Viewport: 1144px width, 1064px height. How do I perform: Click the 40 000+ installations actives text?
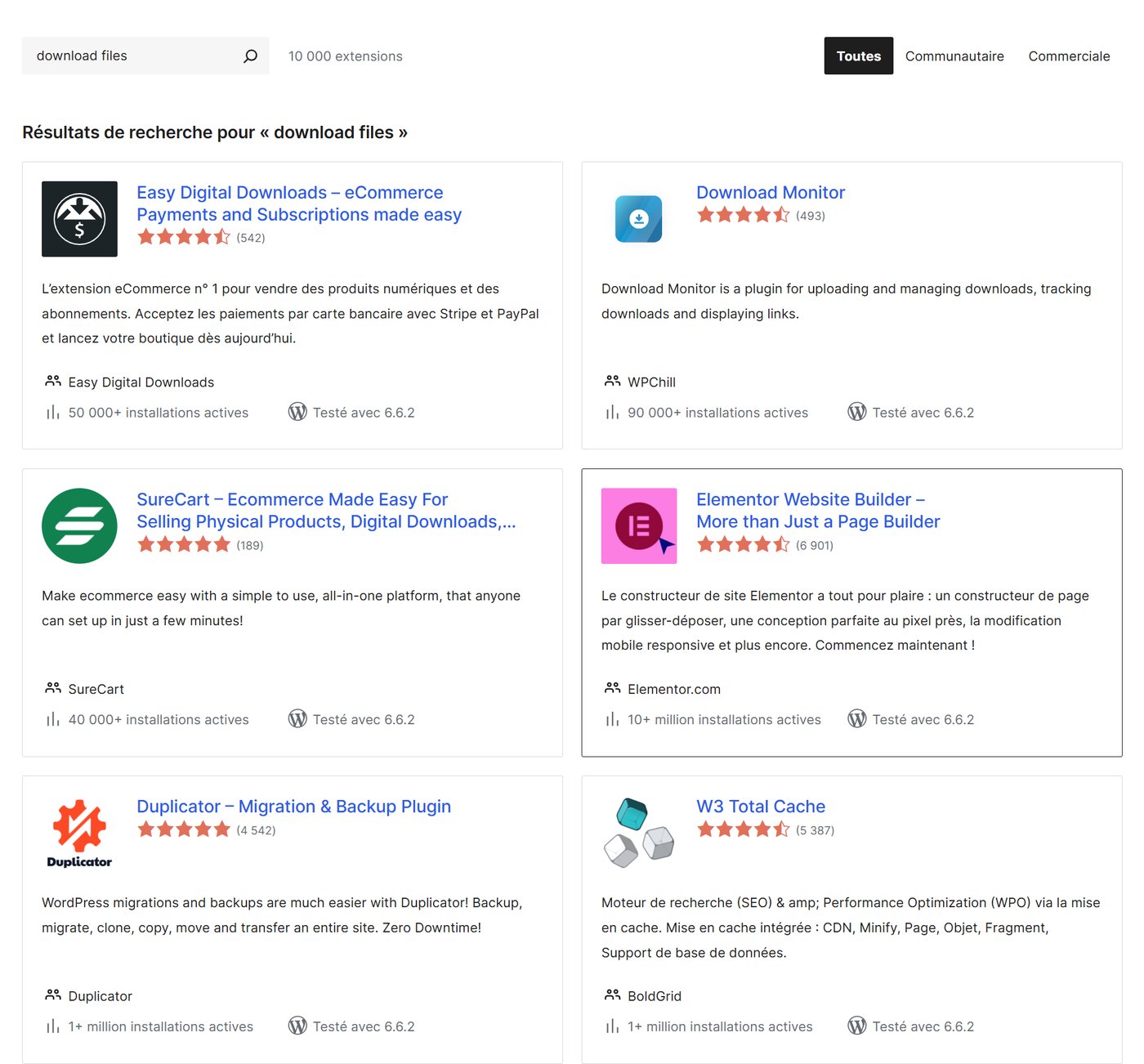pyautogui.click(x=159, y=720)
